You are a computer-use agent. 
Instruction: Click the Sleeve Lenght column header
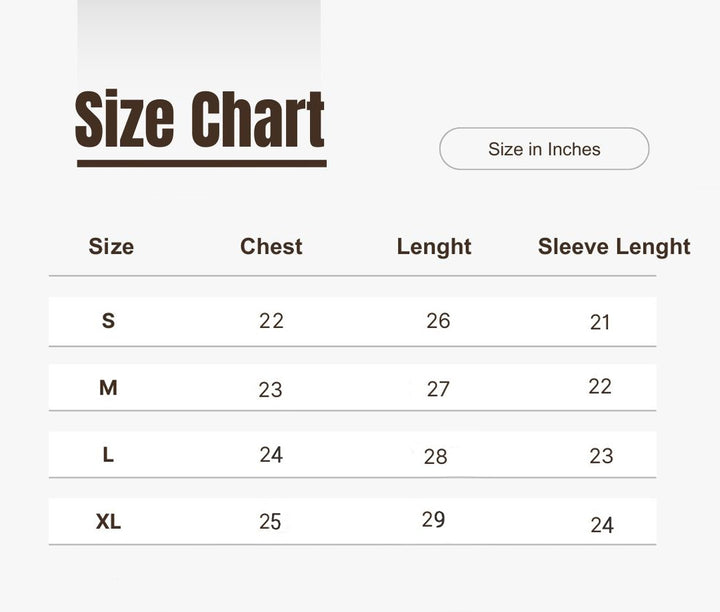pyautogui.click(x=614, y=246)
